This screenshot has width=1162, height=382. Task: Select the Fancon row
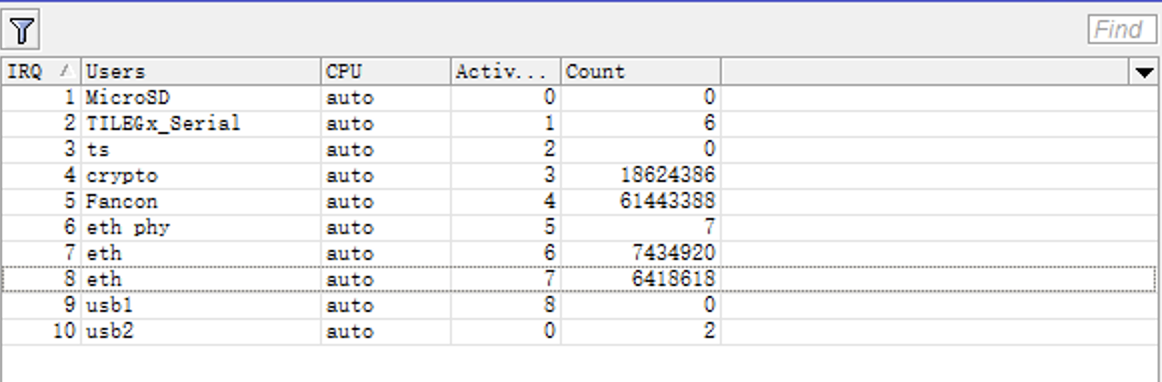tap(580, 202)
